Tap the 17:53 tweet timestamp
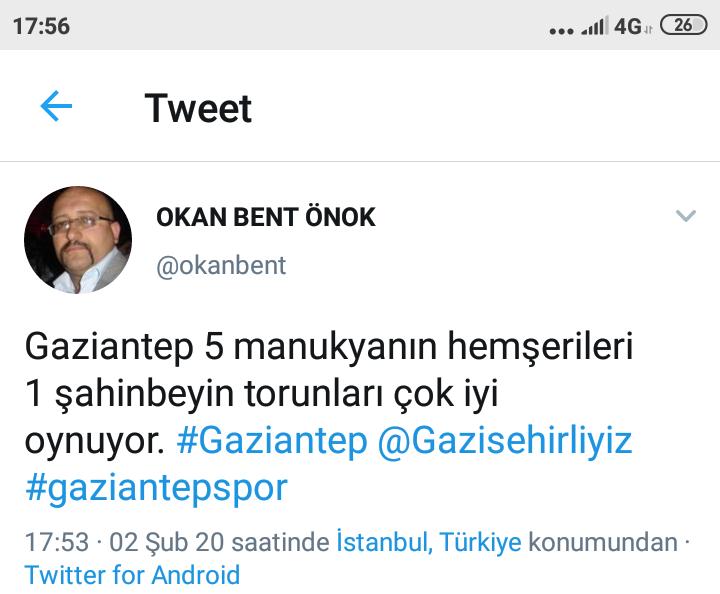Image resolution: width=720 pixels, height=594 pixels. (x=56, y=542)
